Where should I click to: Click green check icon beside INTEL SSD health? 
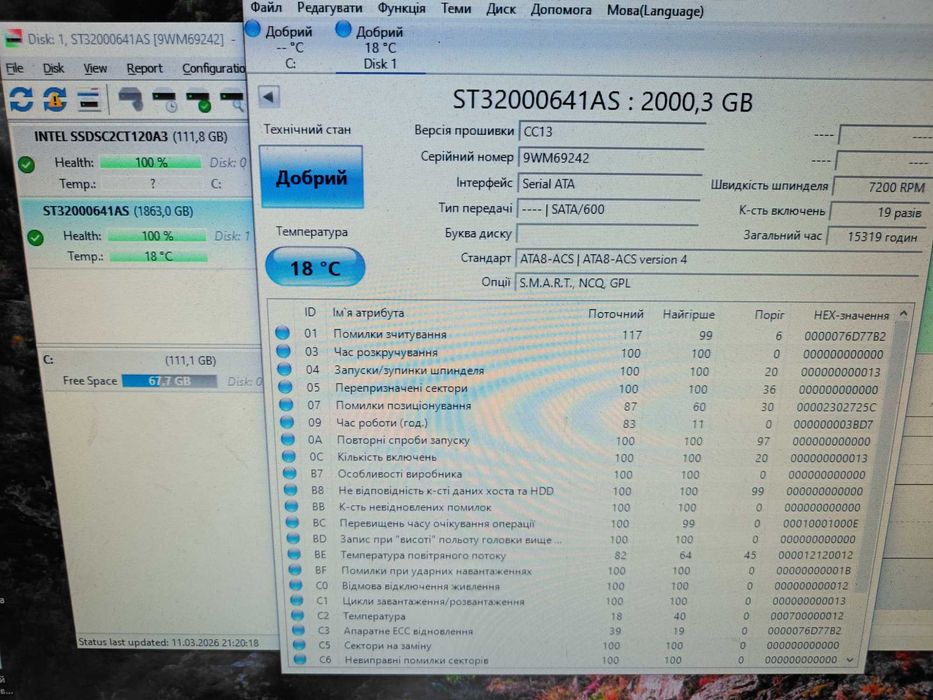click(26, 164)
